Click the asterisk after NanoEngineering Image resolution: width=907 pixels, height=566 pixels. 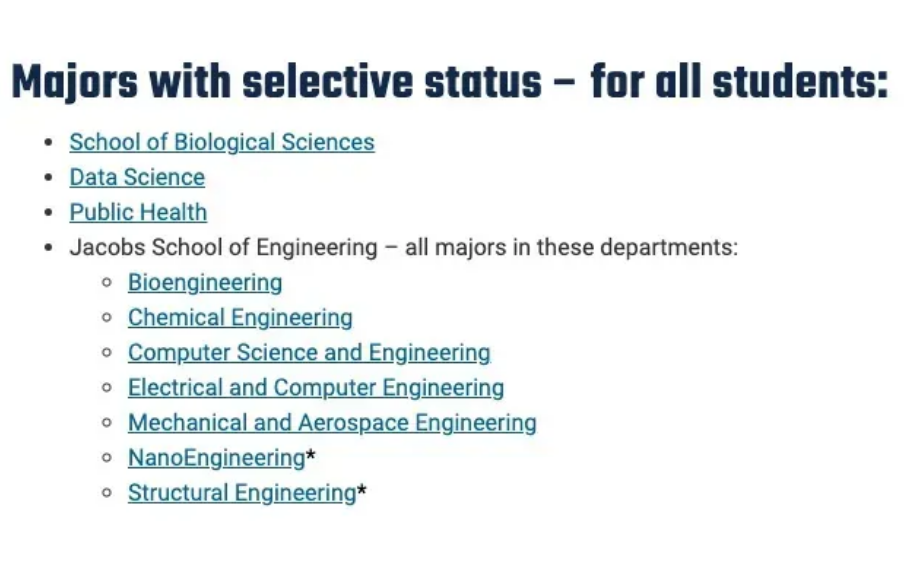[311, 455]
